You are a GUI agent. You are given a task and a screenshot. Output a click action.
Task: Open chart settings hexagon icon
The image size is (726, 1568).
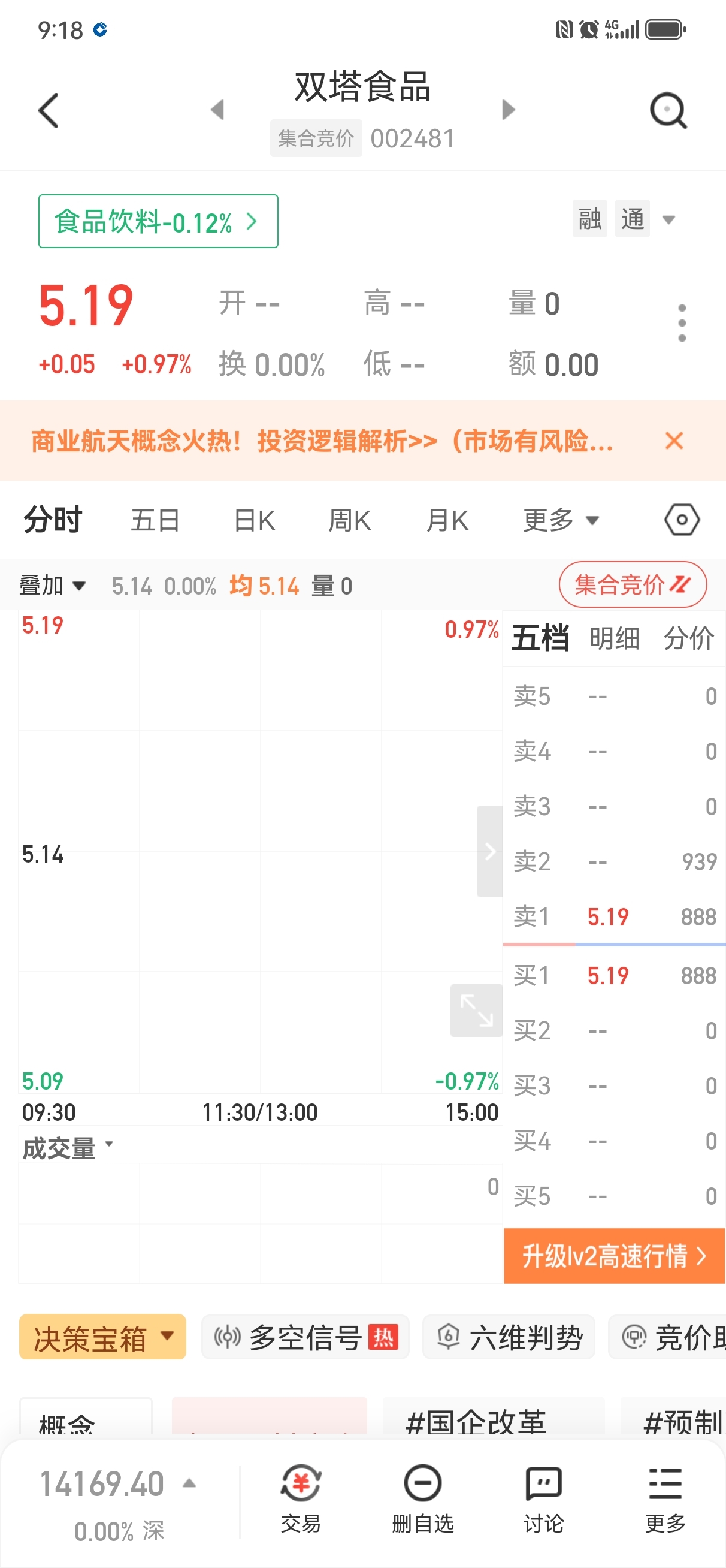tap(682, 520)
